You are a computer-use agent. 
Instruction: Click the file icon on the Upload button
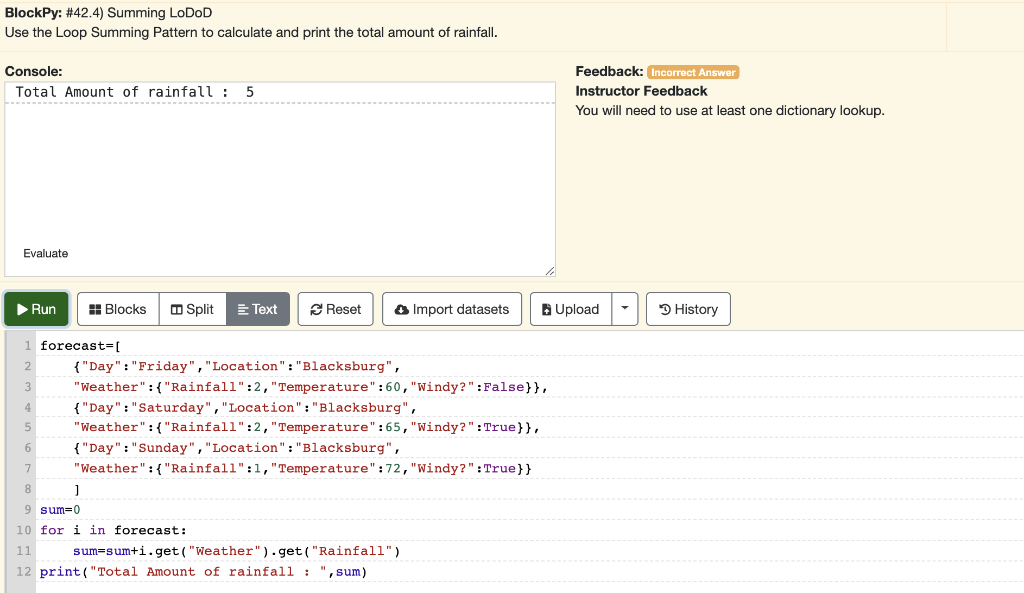(x=547, y=310)
